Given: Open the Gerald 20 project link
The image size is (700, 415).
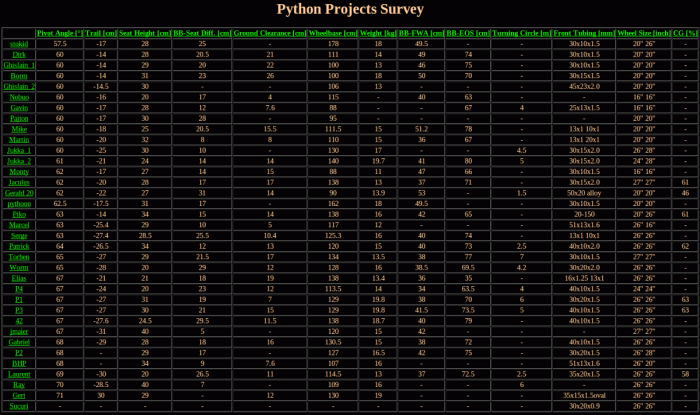Looking at the screenshot, I should pyautogui.click(x=19, y=193).
